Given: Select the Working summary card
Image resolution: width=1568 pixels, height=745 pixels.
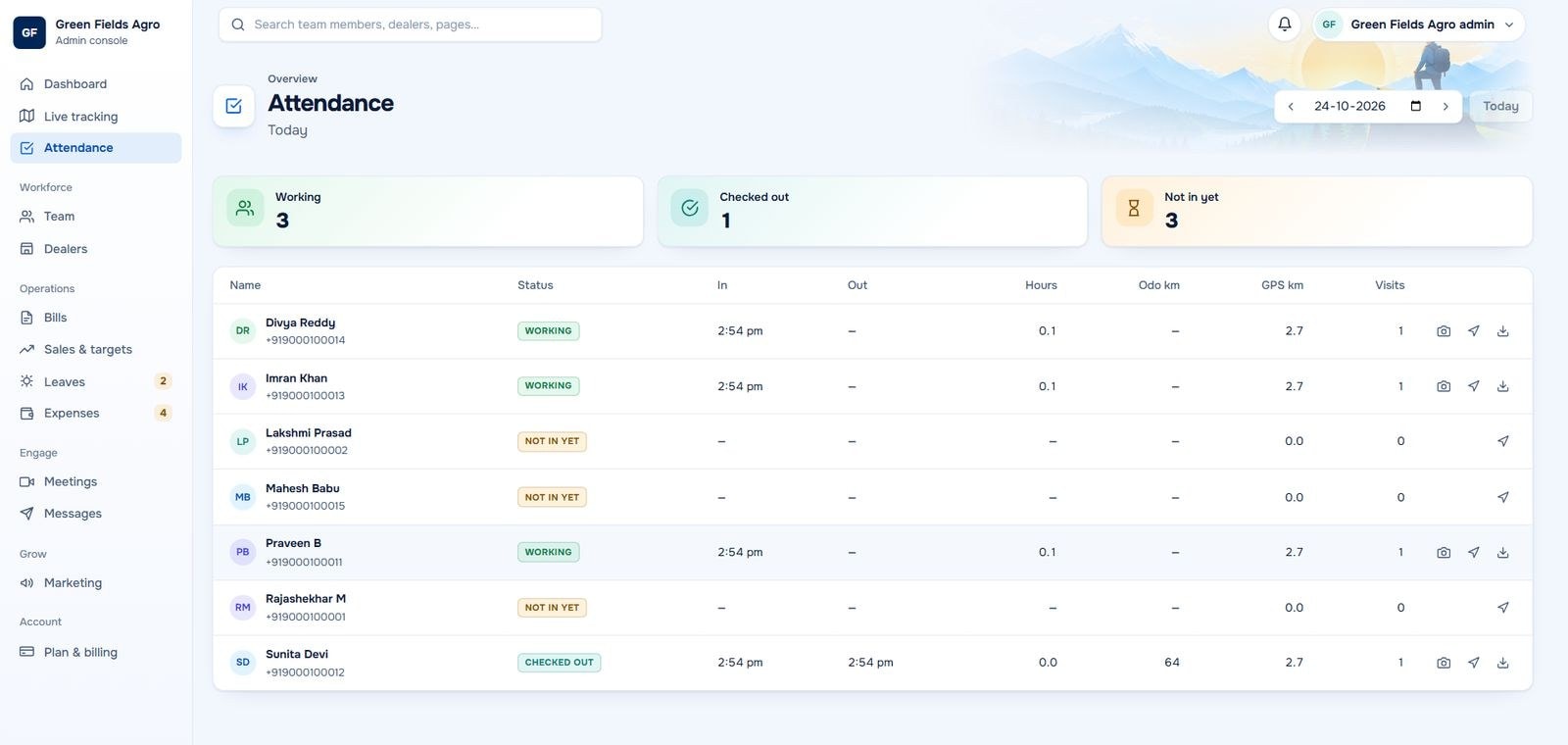Looking at the screenshot, I should tap(428, 212).
